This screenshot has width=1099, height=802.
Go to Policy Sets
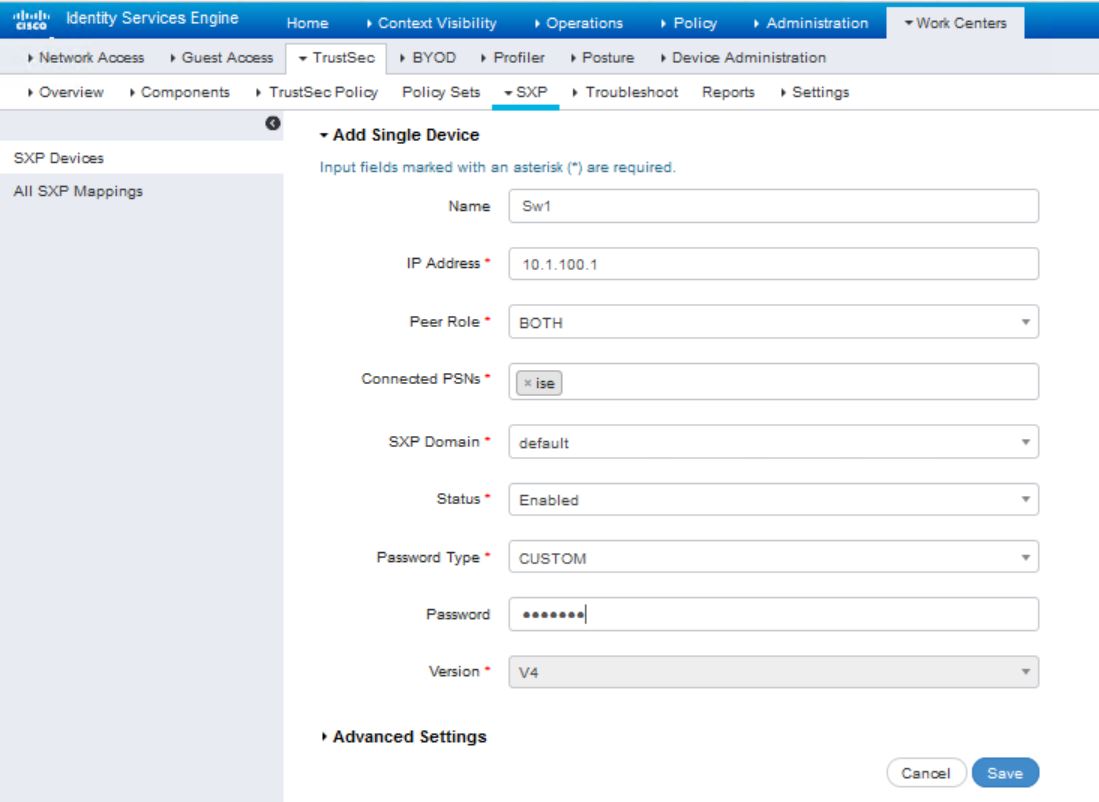coord(441,92)
